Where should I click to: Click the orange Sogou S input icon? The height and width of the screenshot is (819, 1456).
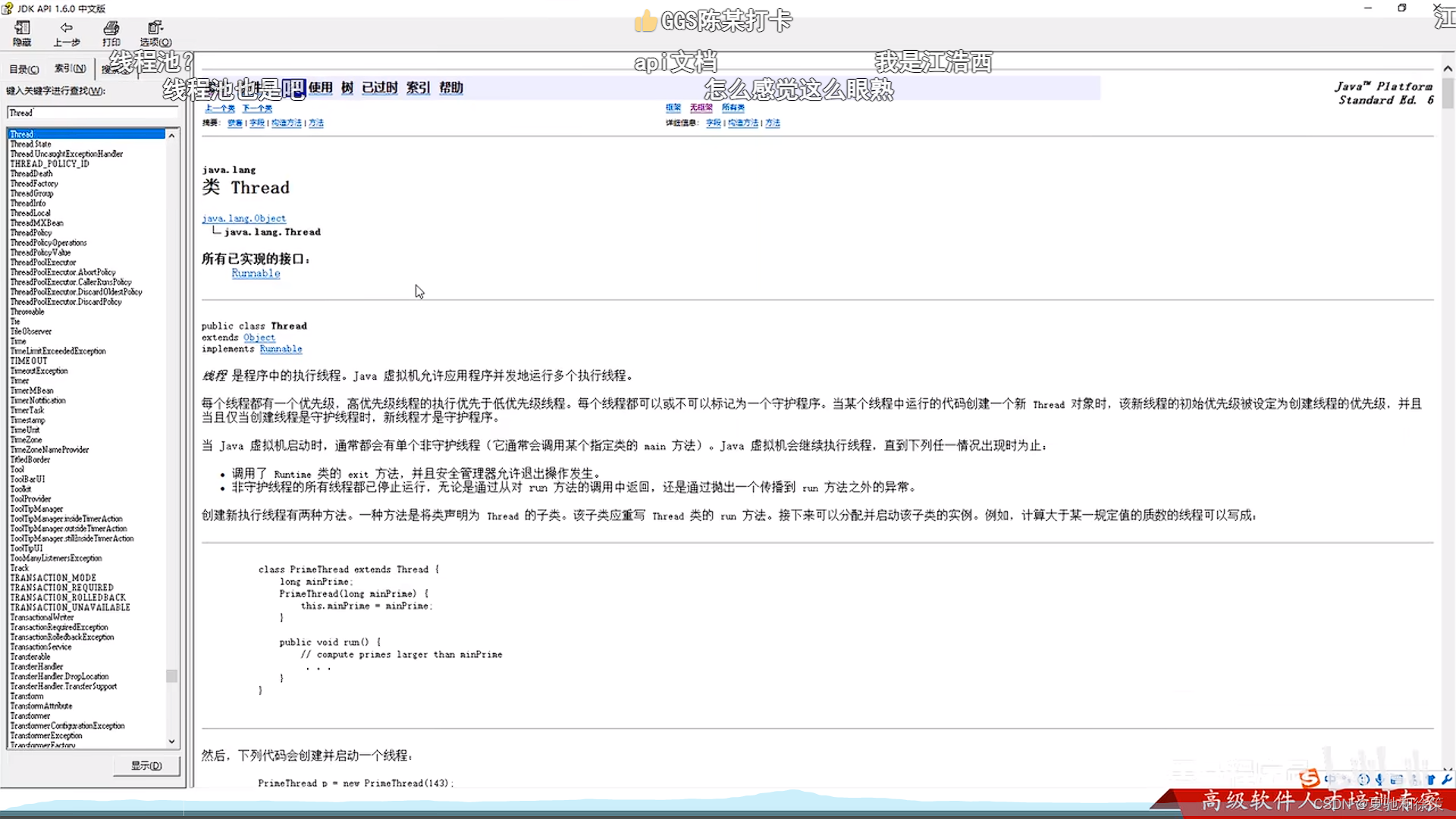pos(1310,779)
